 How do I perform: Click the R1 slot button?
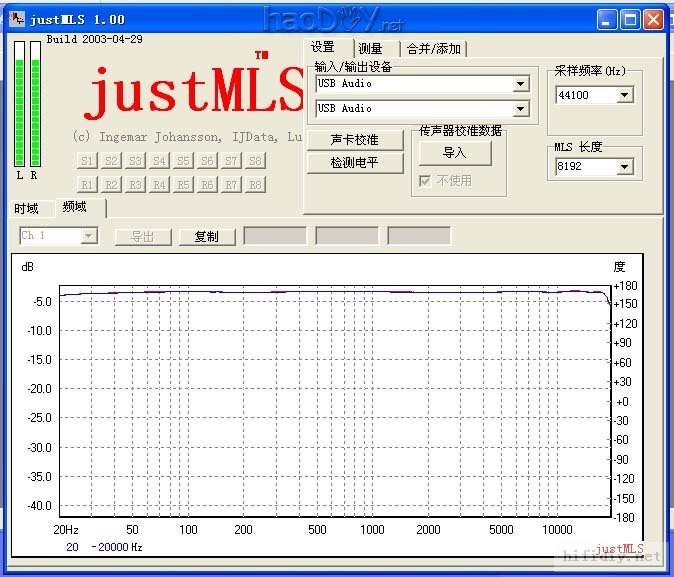point(87,185)
